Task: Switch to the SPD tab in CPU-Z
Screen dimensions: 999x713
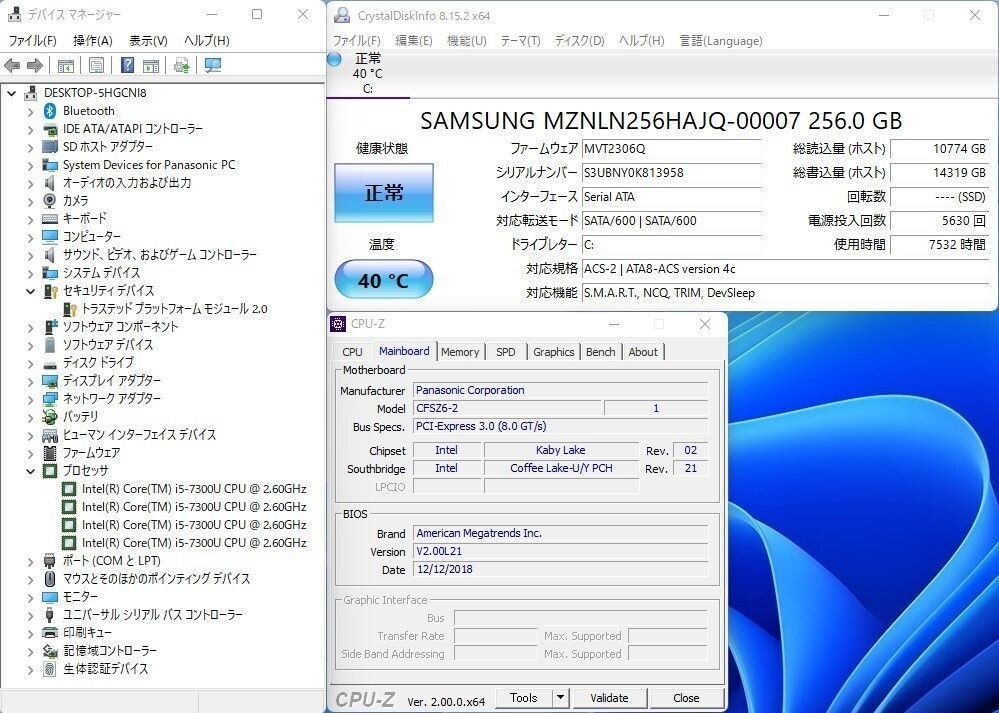Action: [x=506, y=352]
